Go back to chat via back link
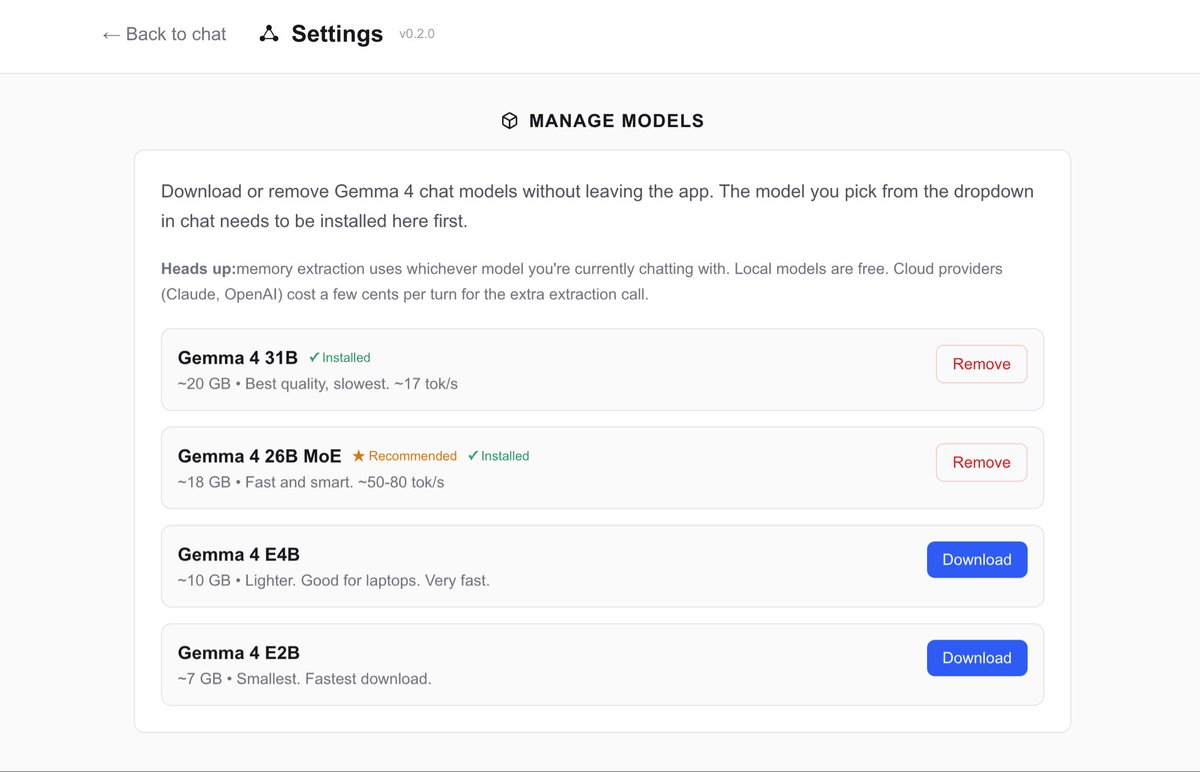Image resolution: width=1200 pixels, height=772 pixels. tap(165, 34)
